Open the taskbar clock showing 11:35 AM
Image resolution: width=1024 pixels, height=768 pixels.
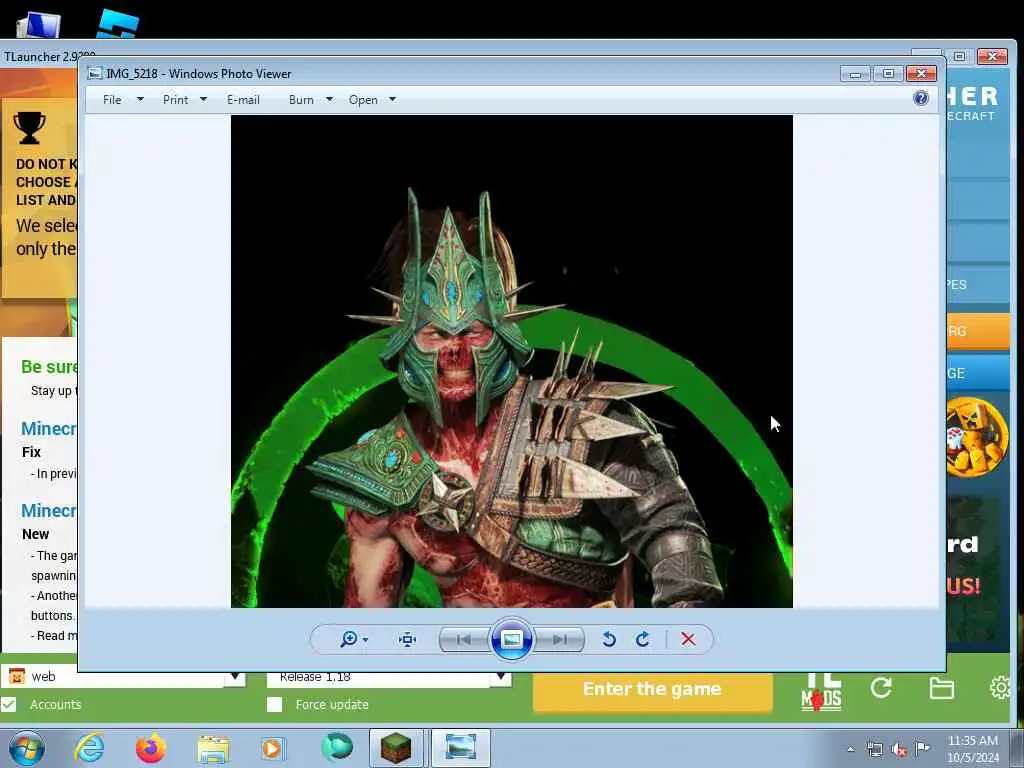tap(973, 749)
